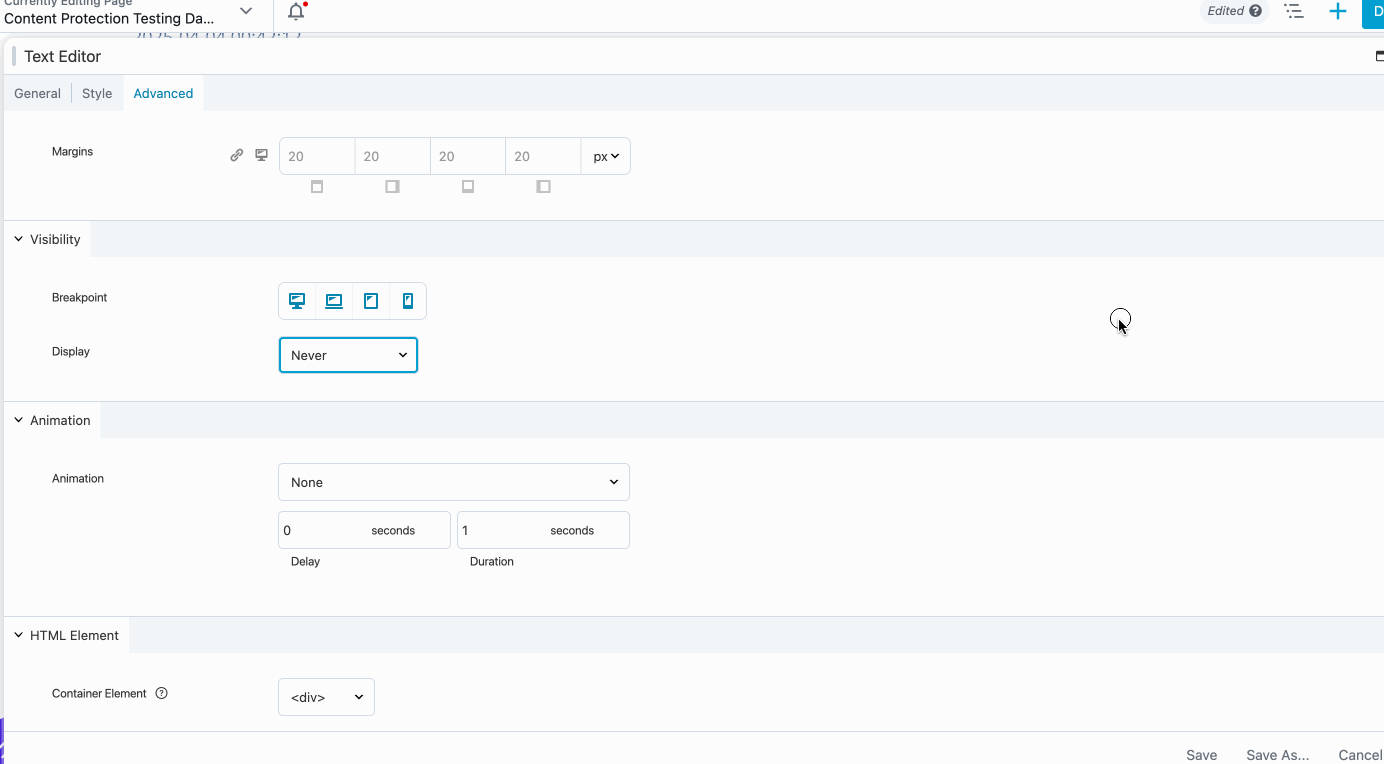Toggle the square icon under the first margin field
This screenshot has height=764, width=1384.
coord(316,186)
